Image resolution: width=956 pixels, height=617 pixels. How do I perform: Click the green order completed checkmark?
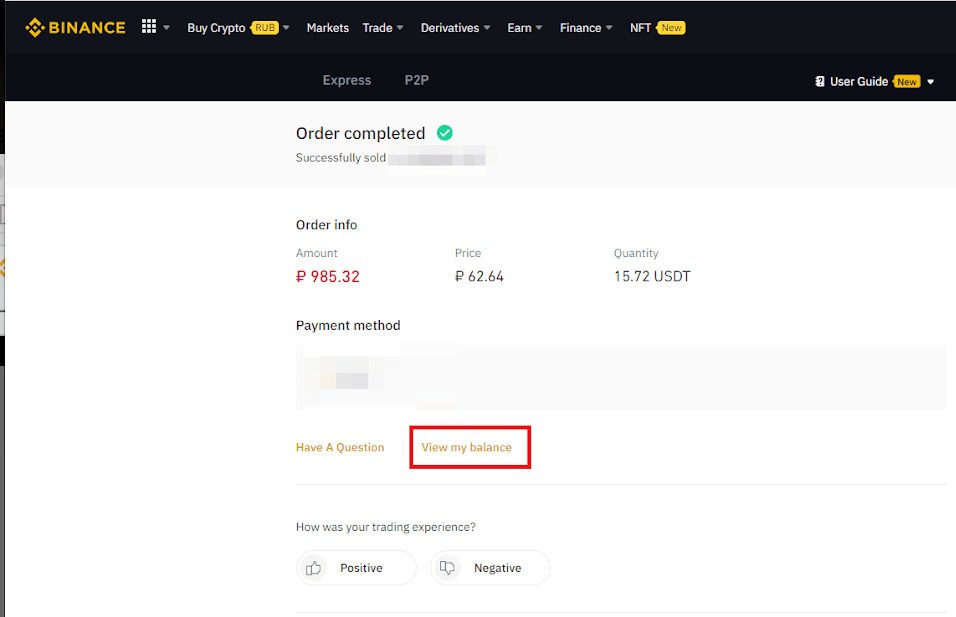point(445,133)
